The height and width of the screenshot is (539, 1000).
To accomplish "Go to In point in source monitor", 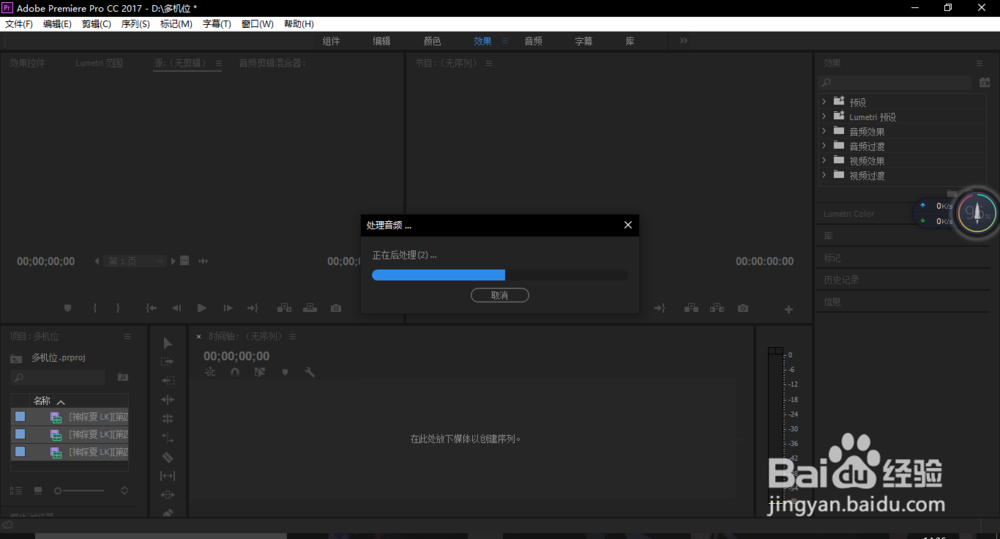I will tap(151, 308).
